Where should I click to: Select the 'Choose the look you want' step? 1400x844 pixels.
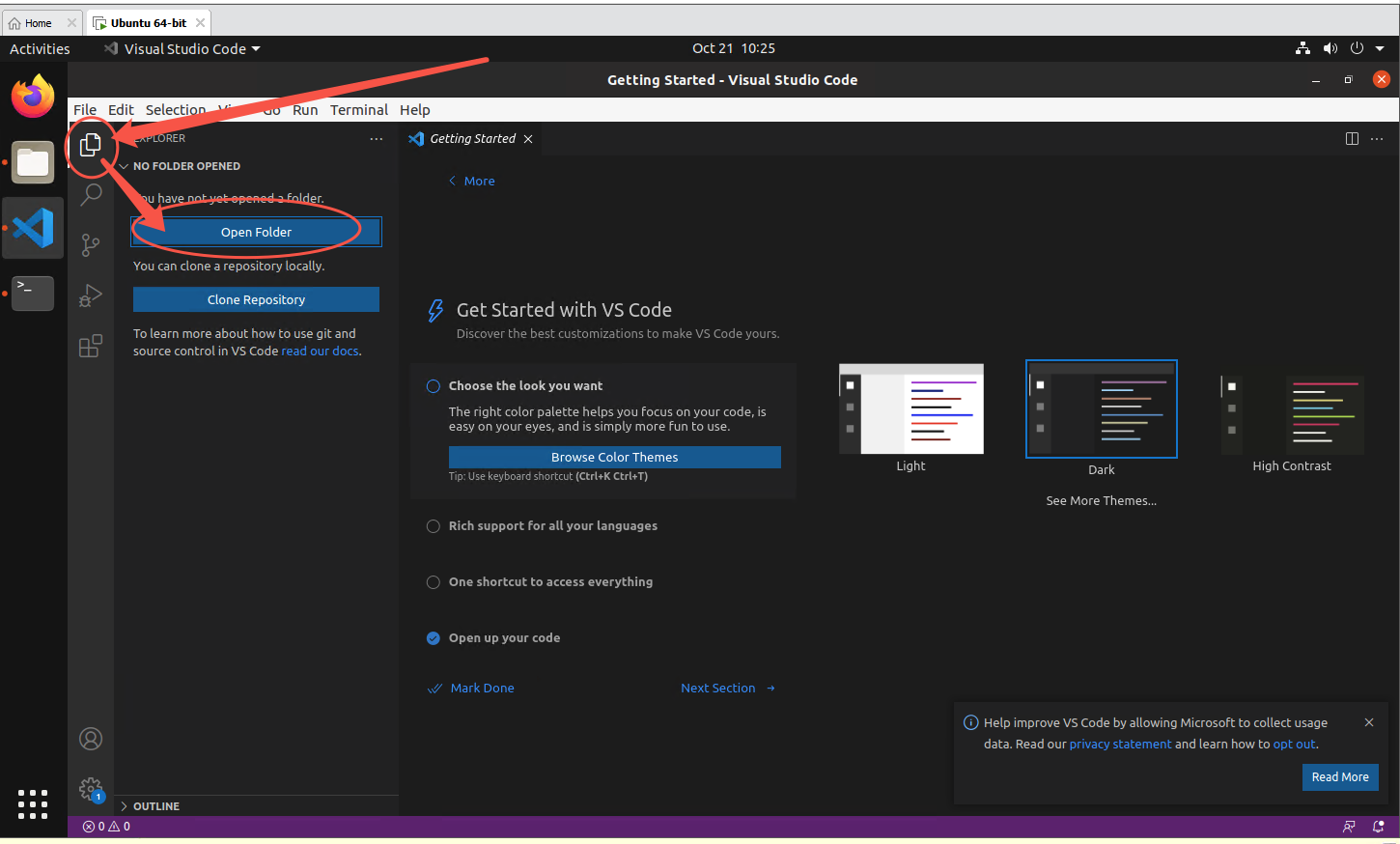point(525,386)
